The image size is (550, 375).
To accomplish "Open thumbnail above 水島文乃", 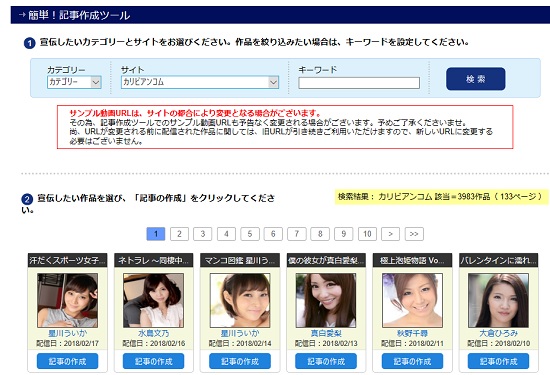I will (x=153, y=300).
